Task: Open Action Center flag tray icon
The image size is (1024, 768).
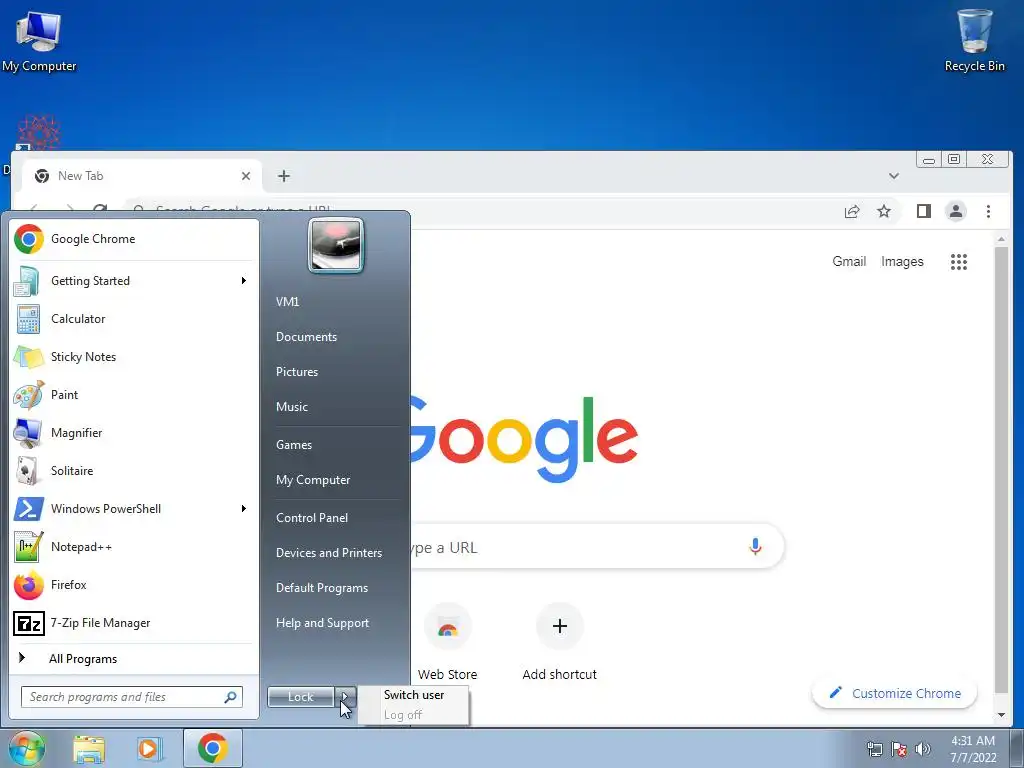Action: [x=899, y=749]
